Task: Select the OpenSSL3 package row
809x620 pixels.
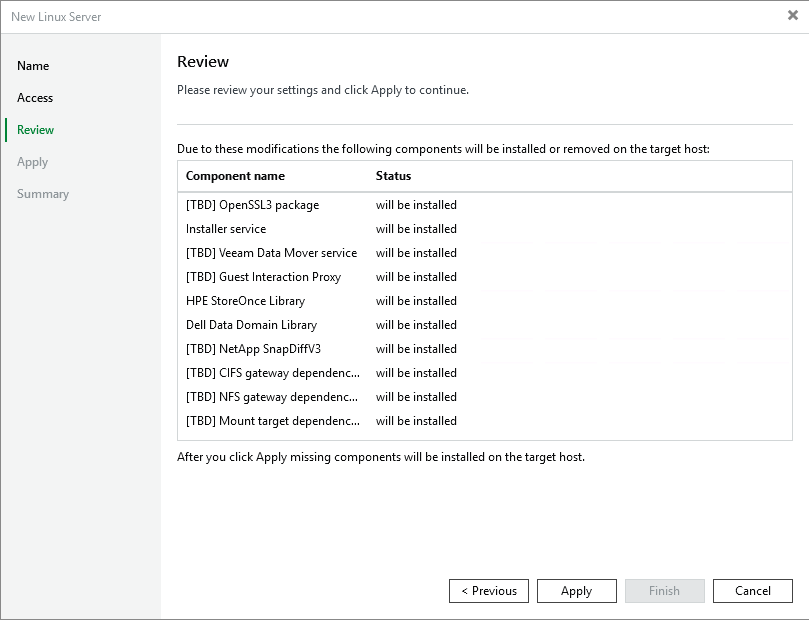Action: [252, 205]
